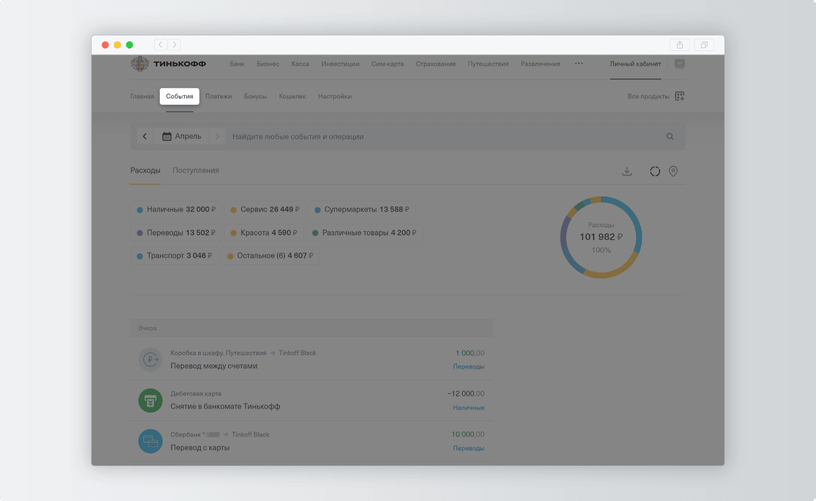Open Бизнес in top navigation

click(x=267, y=63)
